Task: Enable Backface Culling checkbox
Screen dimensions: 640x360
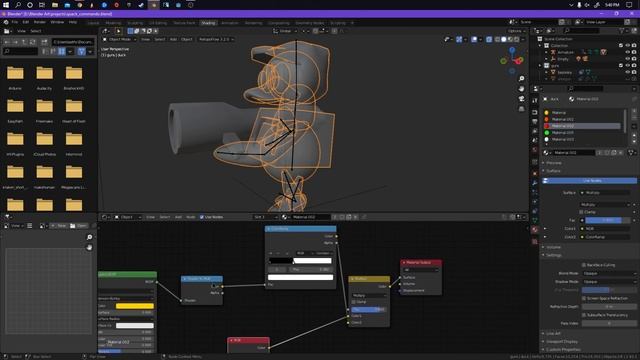Action: click(x=584, y=265)
